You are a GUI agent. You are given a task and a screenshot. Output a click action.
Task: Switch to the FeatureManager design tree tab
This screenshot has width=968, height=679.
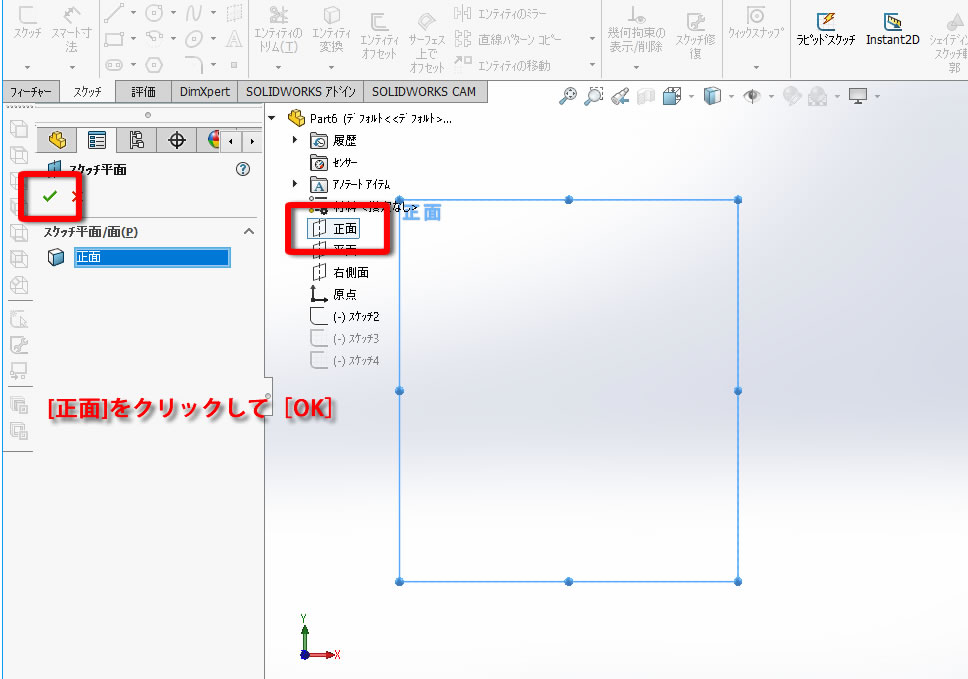(57, 140)
